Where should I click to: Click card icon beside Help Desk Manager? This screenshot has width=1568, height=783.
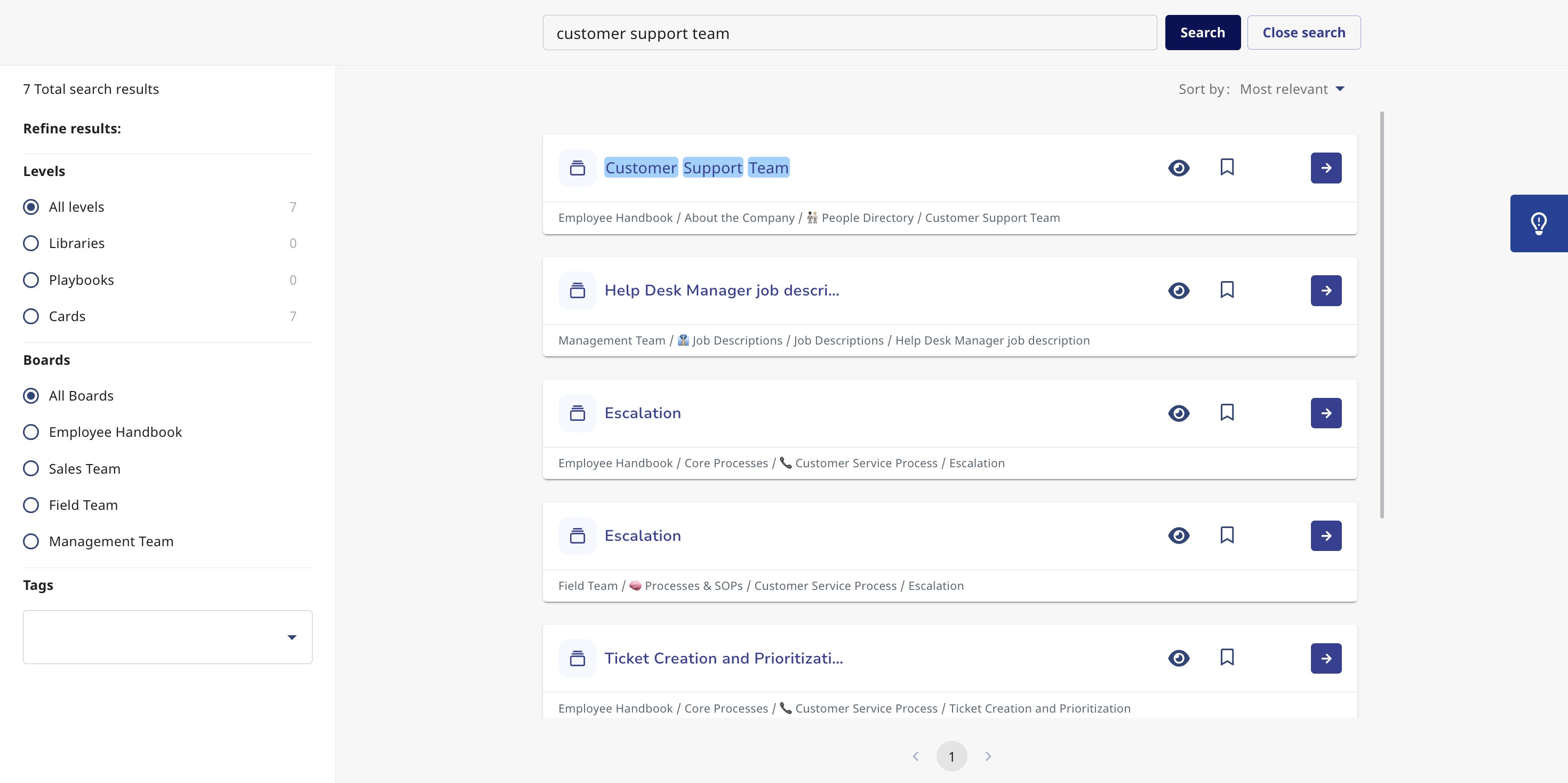[x=577, y=291]
